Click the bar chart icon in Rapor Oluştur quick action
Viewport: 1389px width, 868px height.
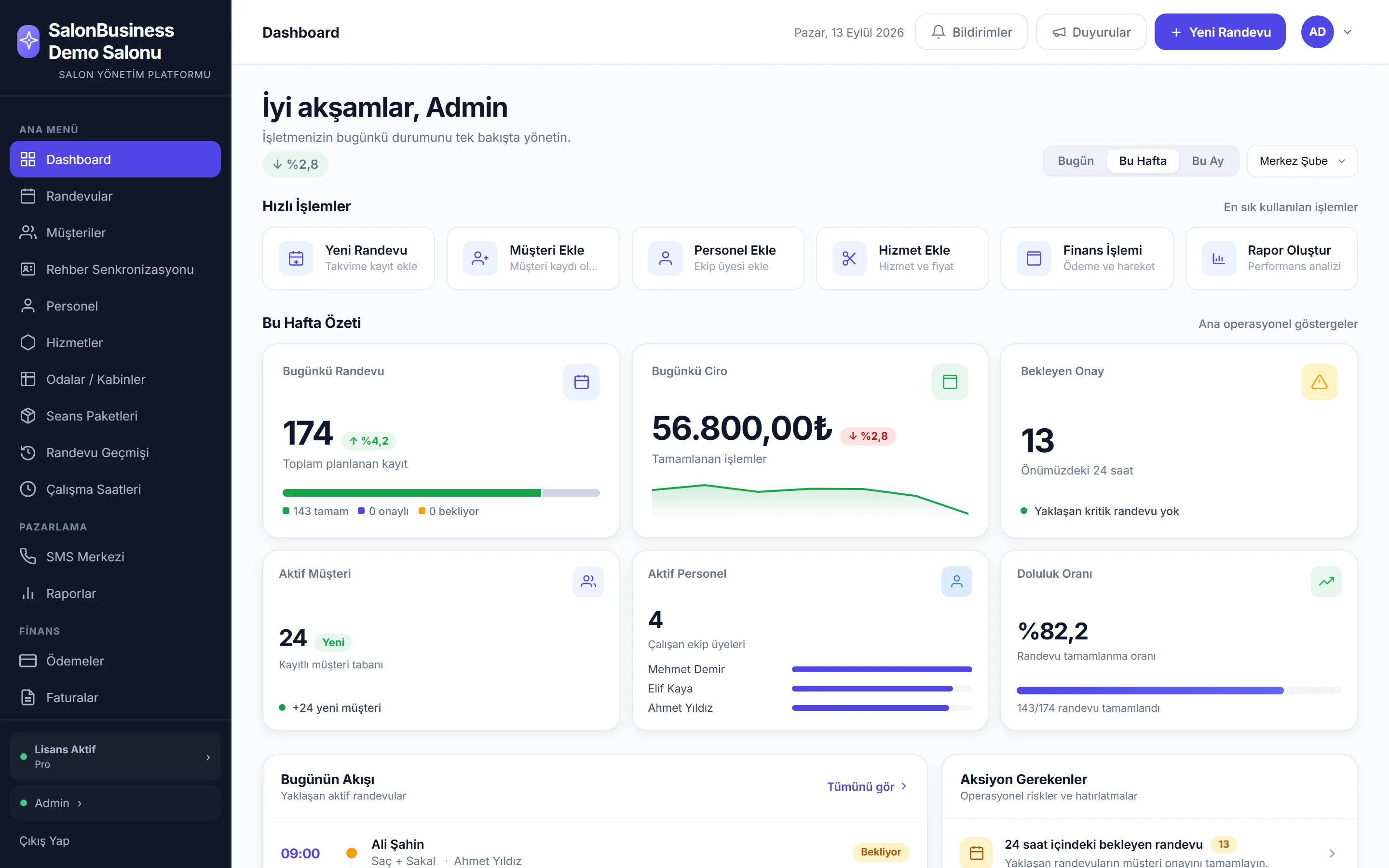(x=1219, y=258)
